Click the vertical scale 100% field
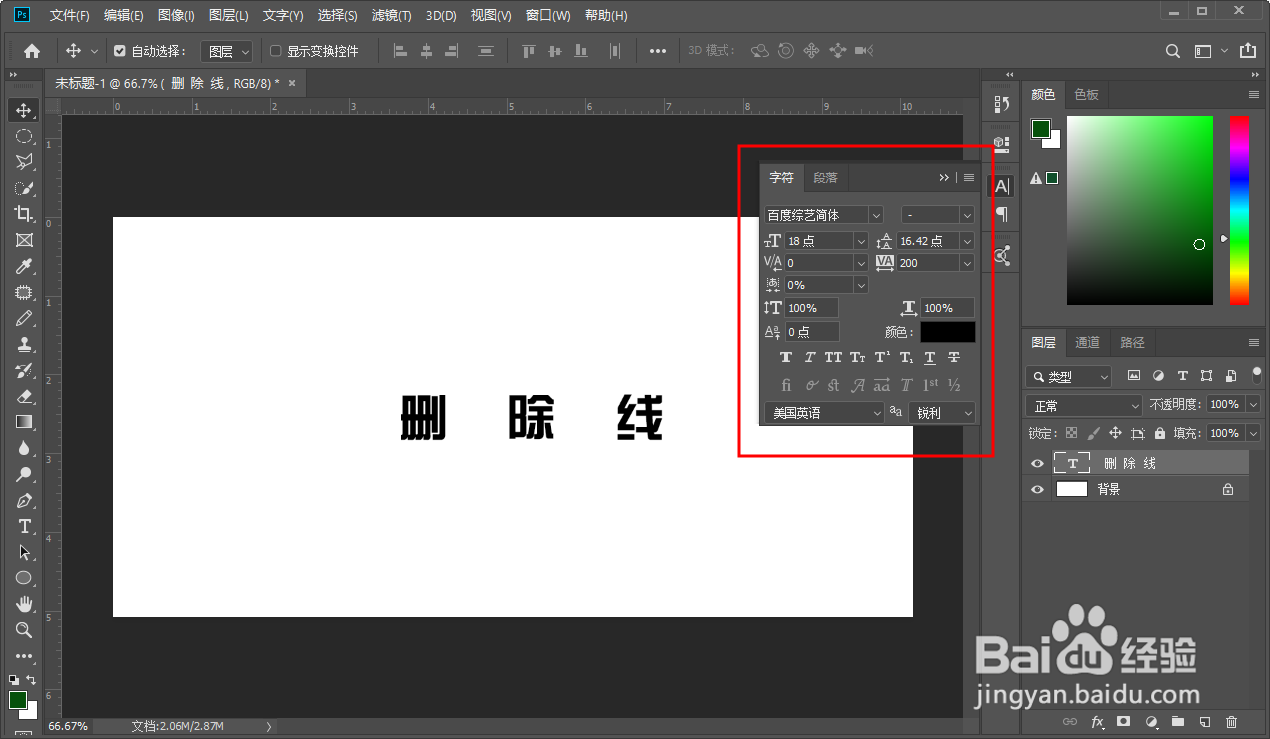 (x=812, y=308)
